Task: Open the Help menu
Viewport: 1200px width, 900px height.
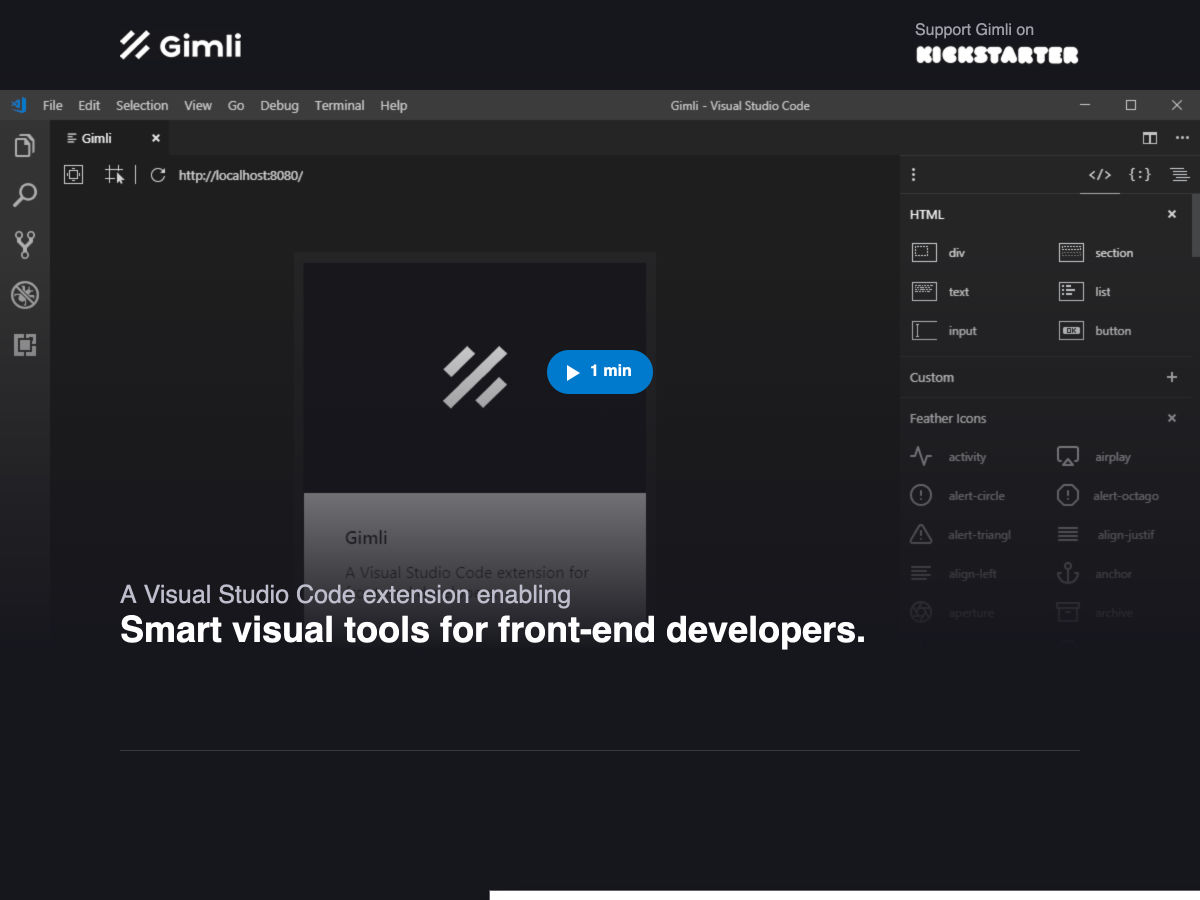Action: 393,105
